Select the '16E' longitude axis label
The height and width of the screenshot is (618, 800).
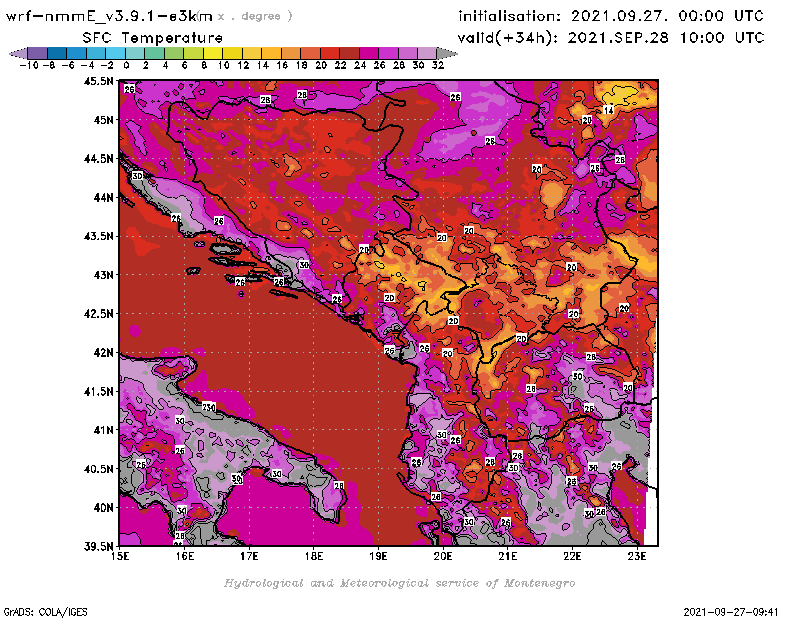click(x=185, y=556)
